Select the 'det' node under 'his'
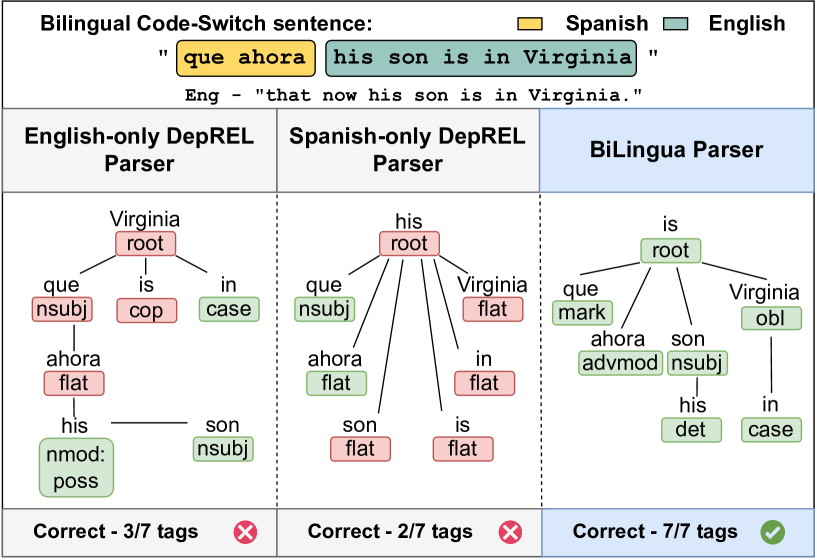817x560 pixels. 690,430
